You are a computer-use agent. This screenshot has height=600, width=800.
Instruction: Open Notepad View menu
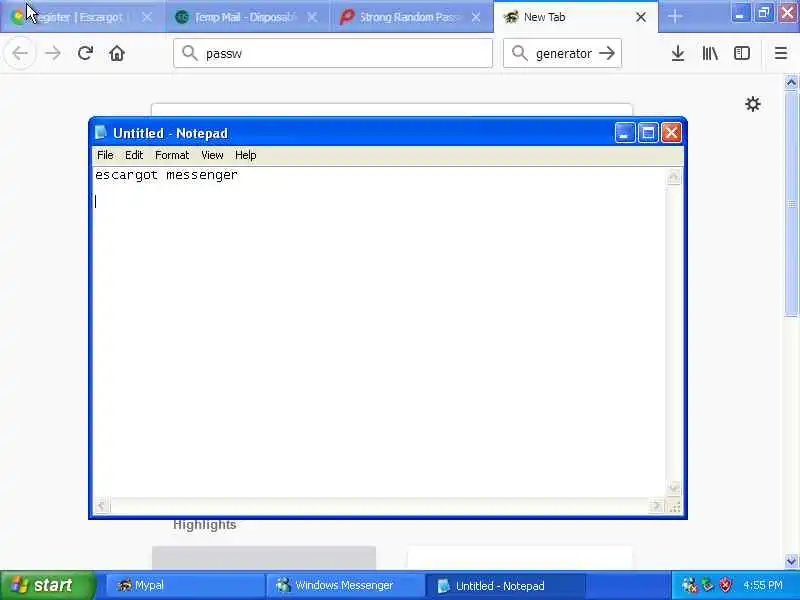[212, 155]
